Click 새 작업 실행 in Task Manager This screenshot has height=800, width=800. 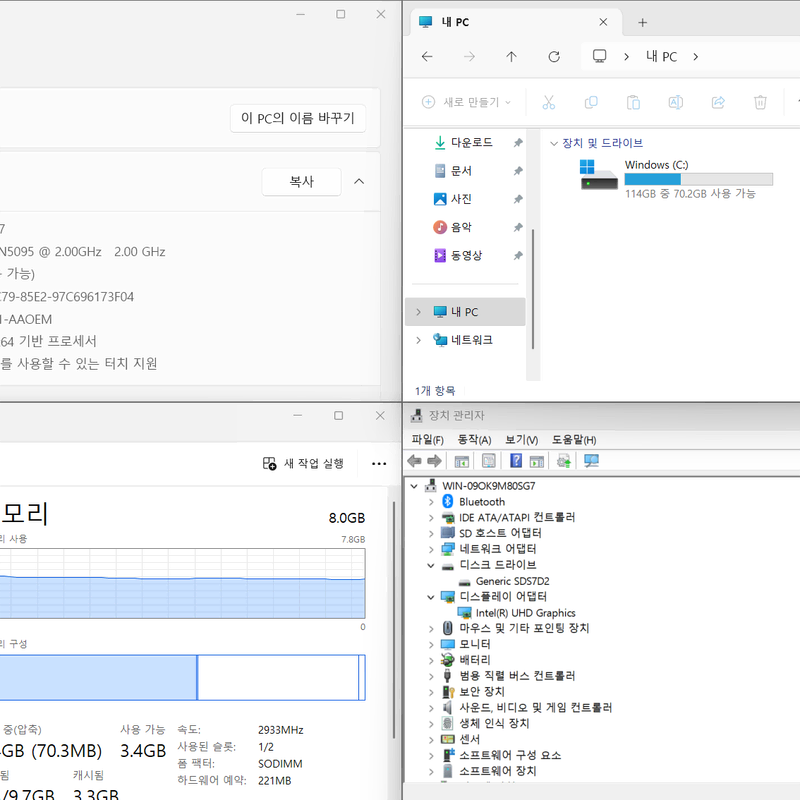pyautogui.click(x=303, y=463)
